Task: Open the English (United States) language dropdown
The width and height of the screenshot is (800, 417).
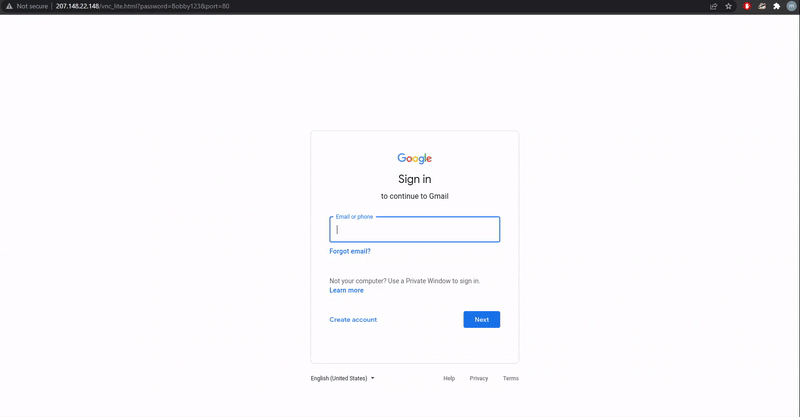Action: coord(342,378)
